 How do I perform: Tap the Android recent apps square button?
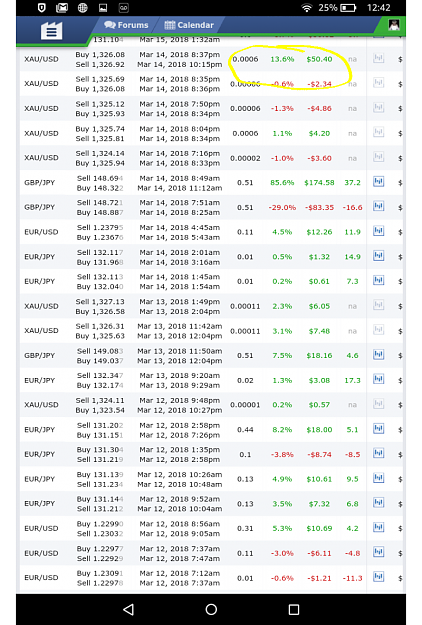[x=294, y=609]
